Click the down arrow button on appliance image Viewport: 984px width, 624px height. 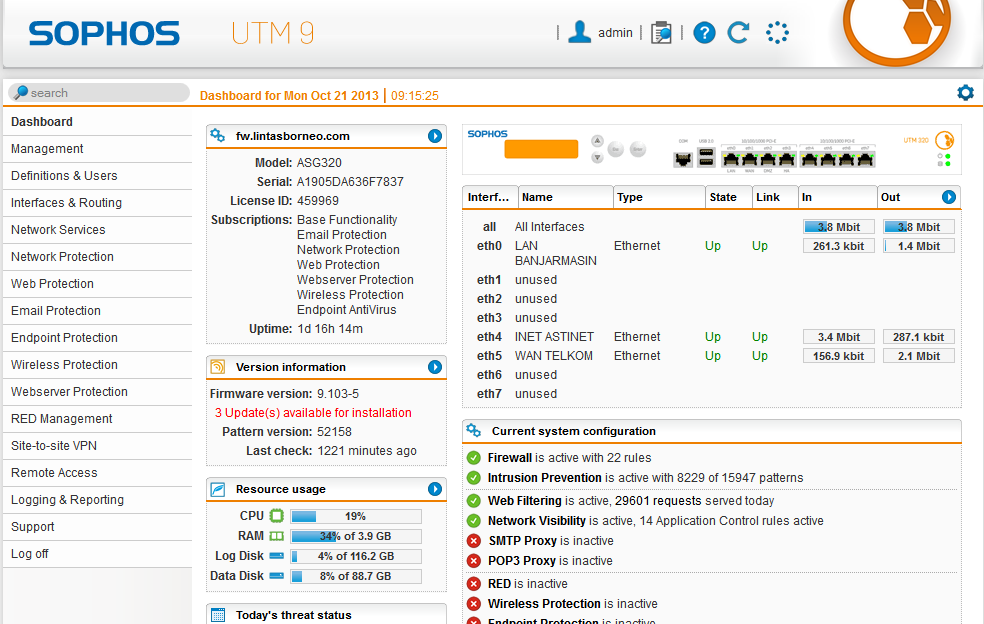click(597, 158)
